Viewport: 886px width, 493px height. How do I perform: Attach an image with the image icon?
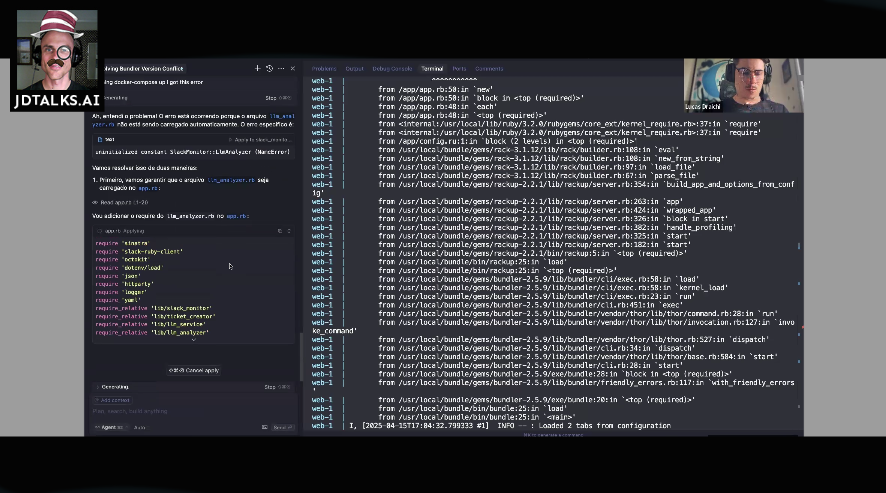pos(264,427)
